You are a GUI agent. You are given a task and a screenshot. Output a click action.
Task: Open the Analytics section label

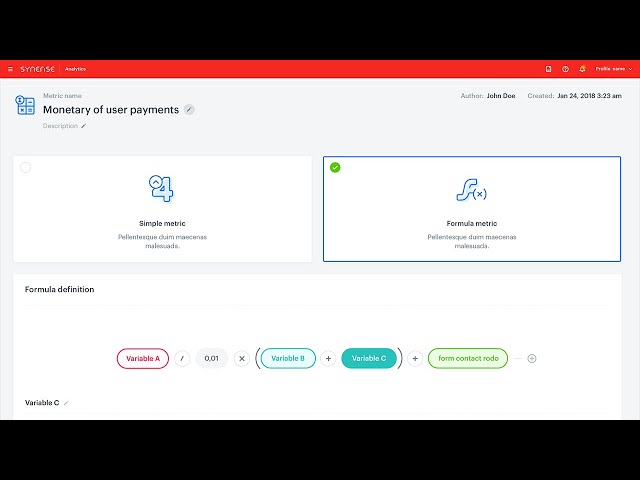(75, 69)
